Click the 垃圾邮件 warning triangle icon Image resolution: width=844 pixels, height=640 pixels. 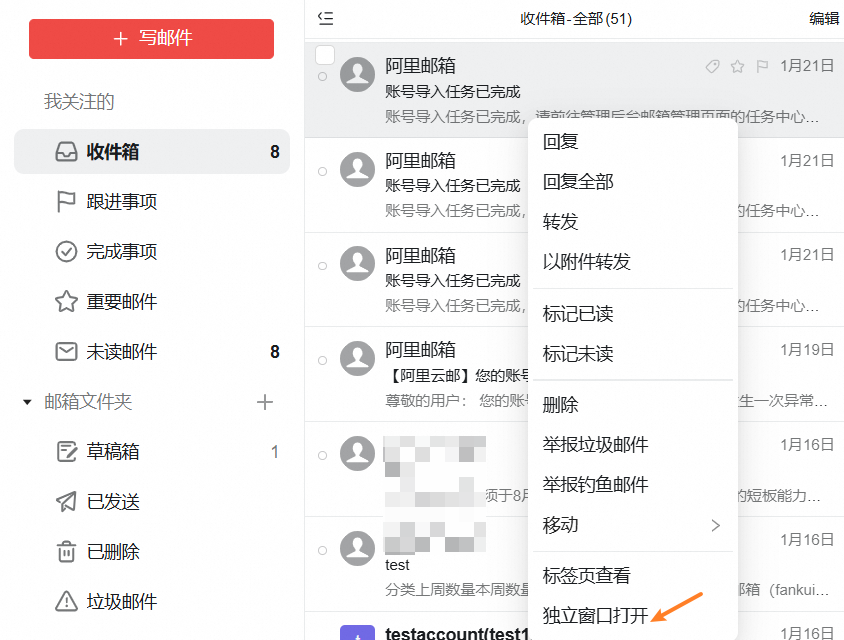coord(66,601)
